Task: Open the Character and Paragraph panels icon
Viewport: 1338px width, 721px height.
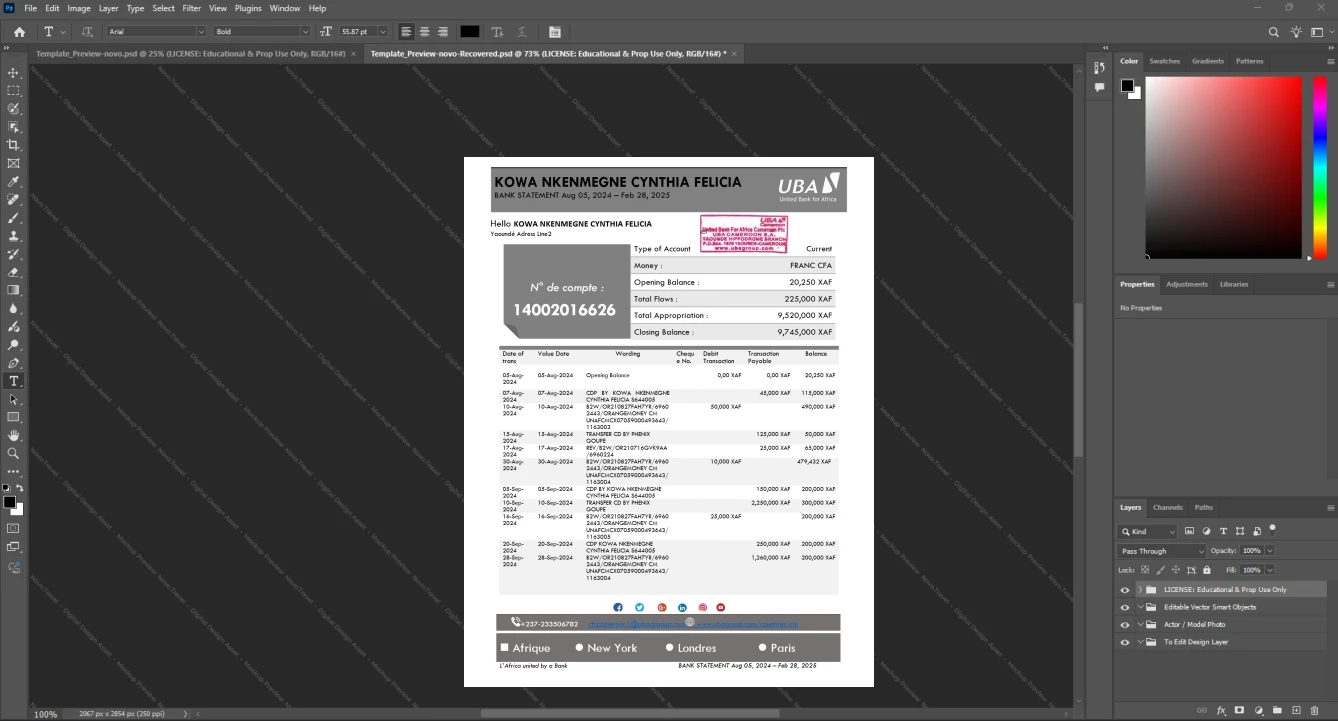Action: (x=555, y=32)
